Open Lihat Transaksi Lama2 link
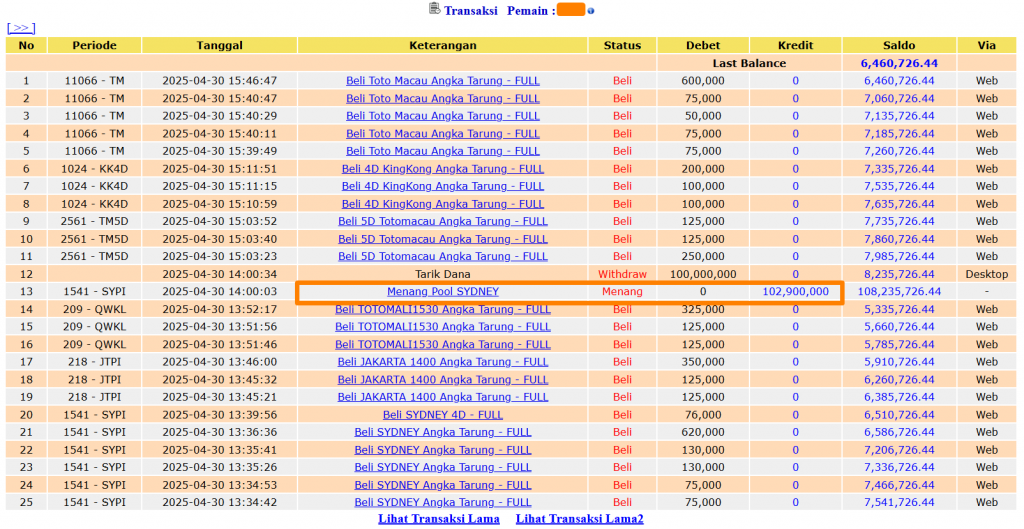The width and height of the screenshot is (1024, 529). click(x=580, y=519)
